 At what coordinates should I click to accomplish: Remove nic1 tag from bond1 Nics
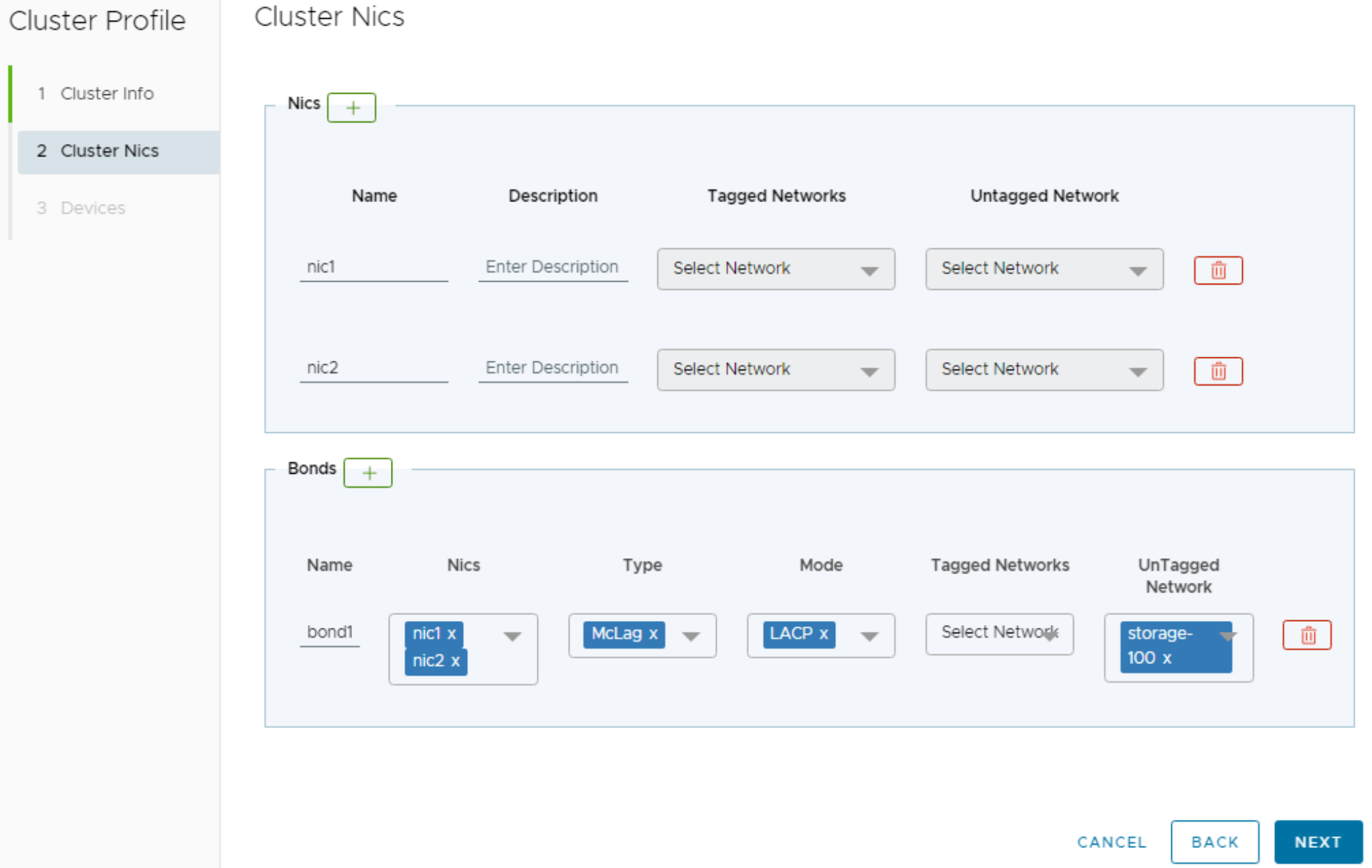[452, 634]
